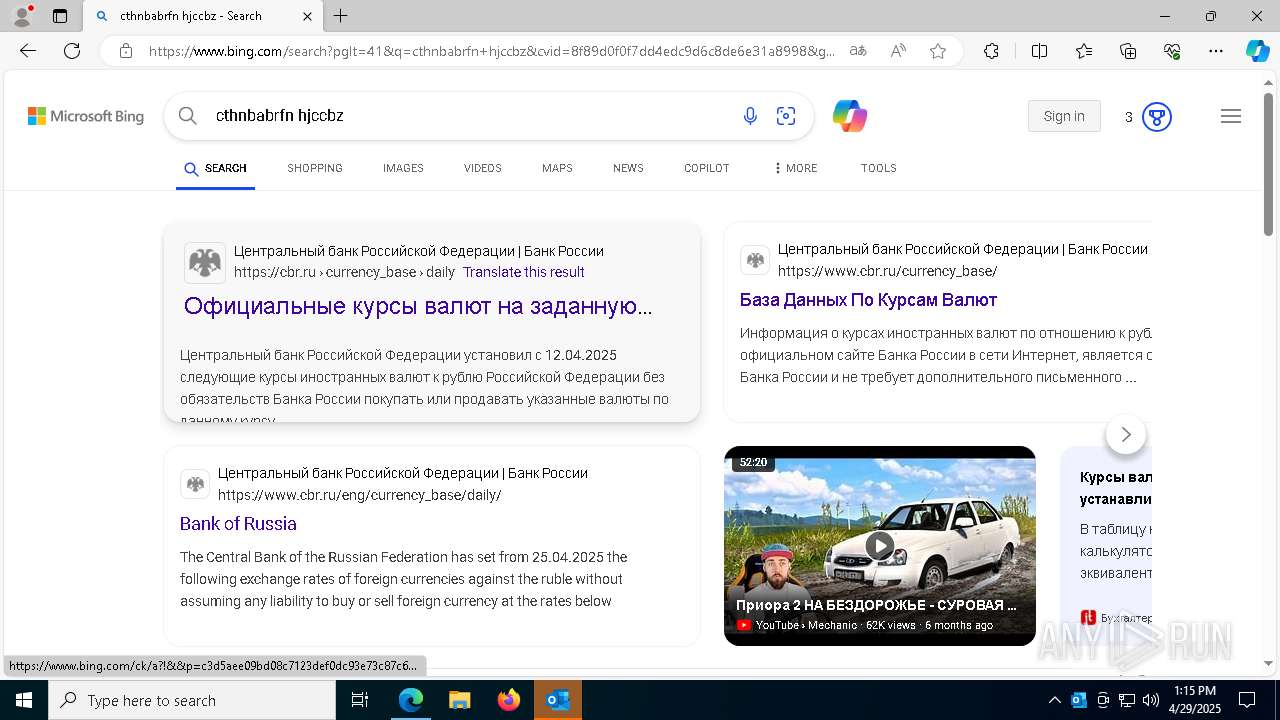1280x720 pixels.
Task: Open the translate page icon in address bar
Action: tap(857, 51)
